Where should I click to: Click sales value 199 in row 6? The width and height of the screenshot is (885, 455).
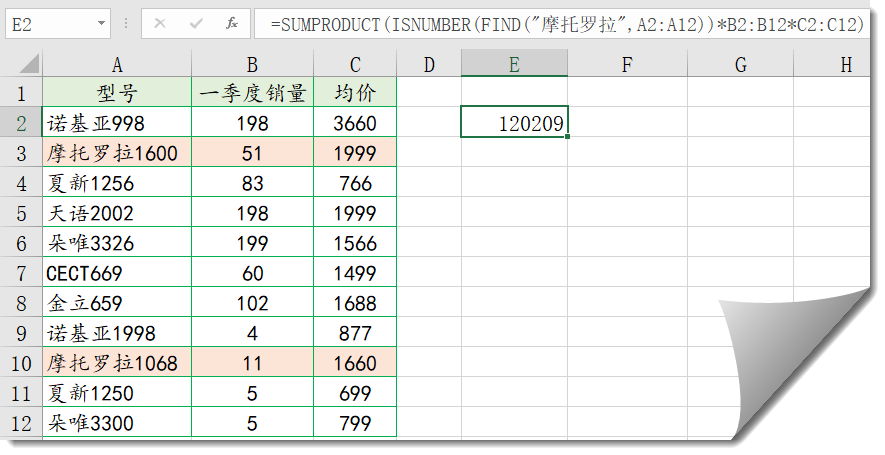(x=252, y=242)
